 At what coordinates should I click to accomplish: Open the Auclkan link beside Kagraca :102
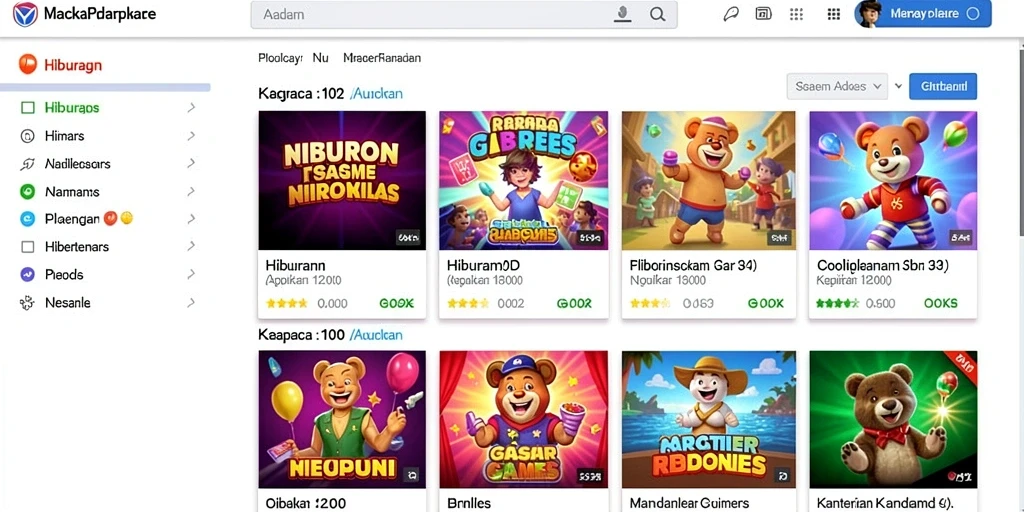(377, 93)
